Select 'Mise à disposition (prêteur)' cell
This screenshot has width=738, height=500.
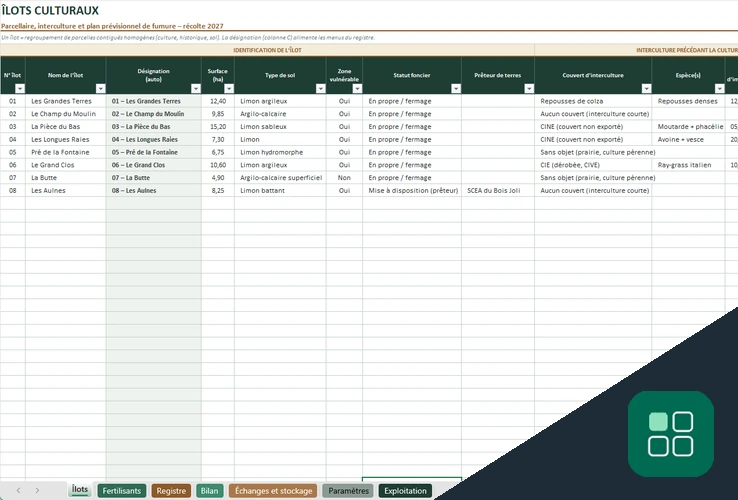point(412,190)
